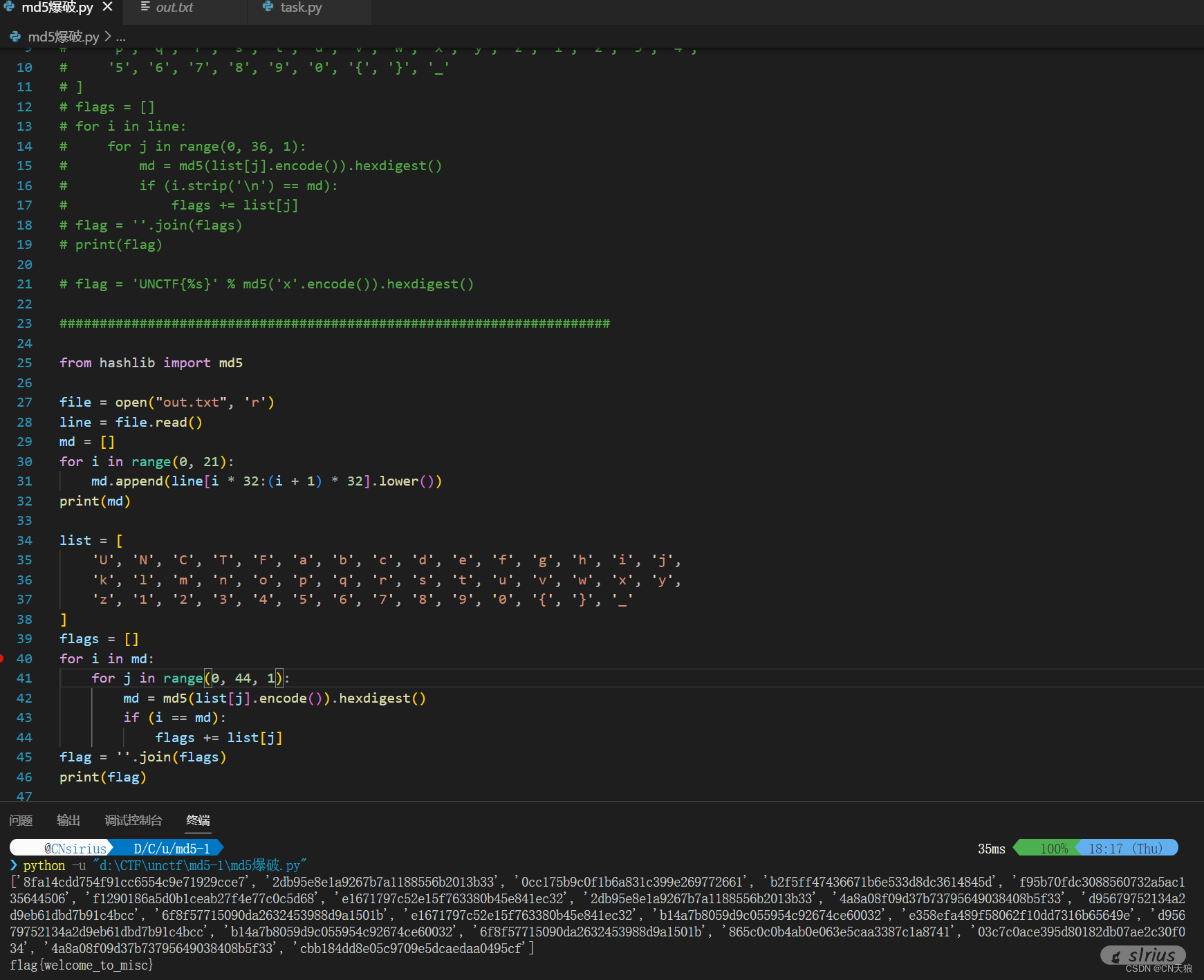Viewport: 1204px width, 980px height.
Task: Close the md5爆破.py editor tab
Action: coord(108,7)
